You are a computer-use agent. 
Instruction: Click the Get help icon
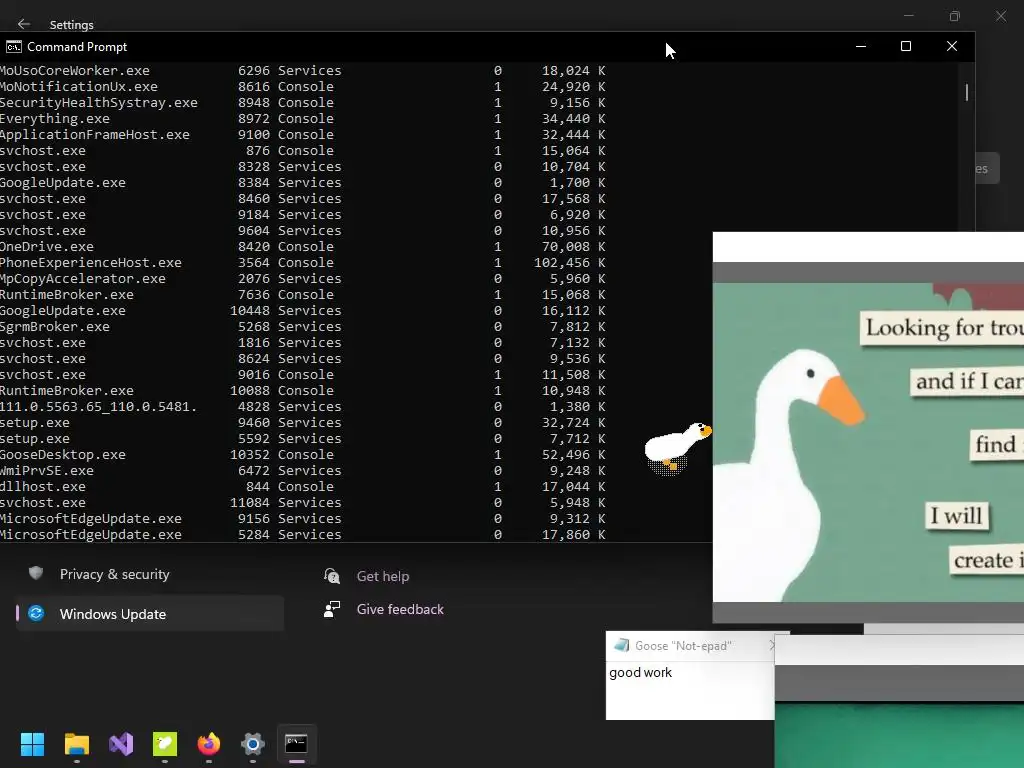pos(332,575)
